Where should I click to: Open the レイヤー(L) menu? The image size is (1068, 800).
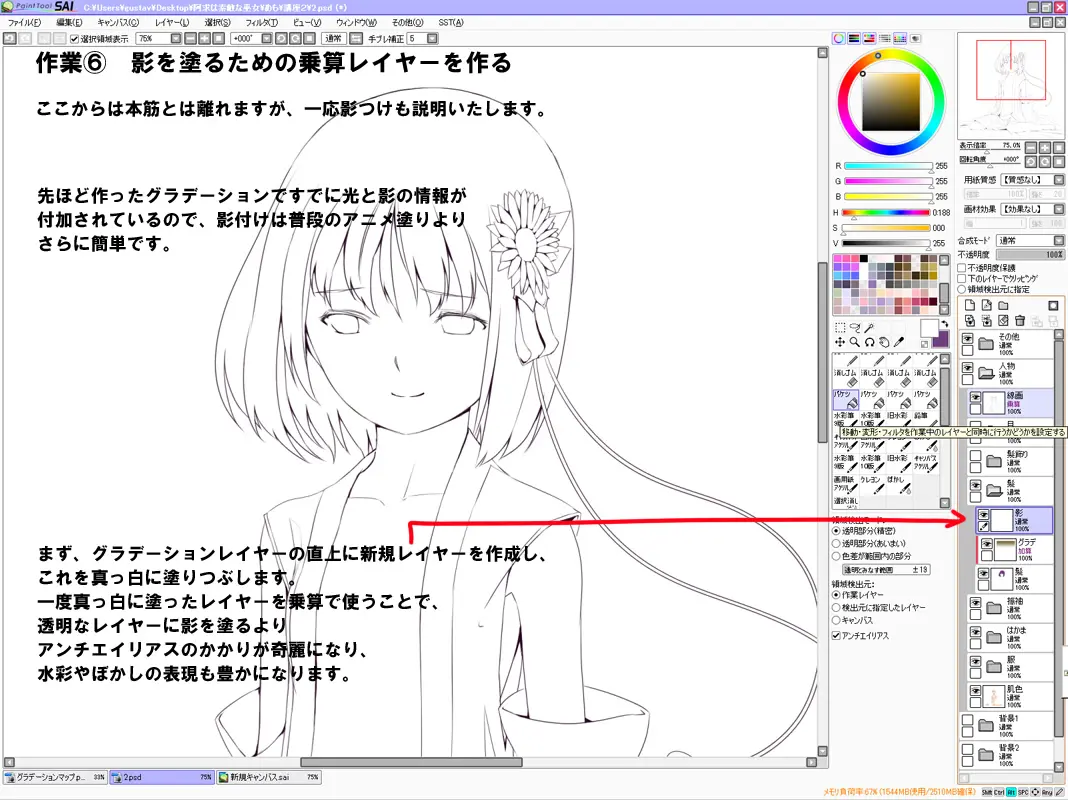172,22
